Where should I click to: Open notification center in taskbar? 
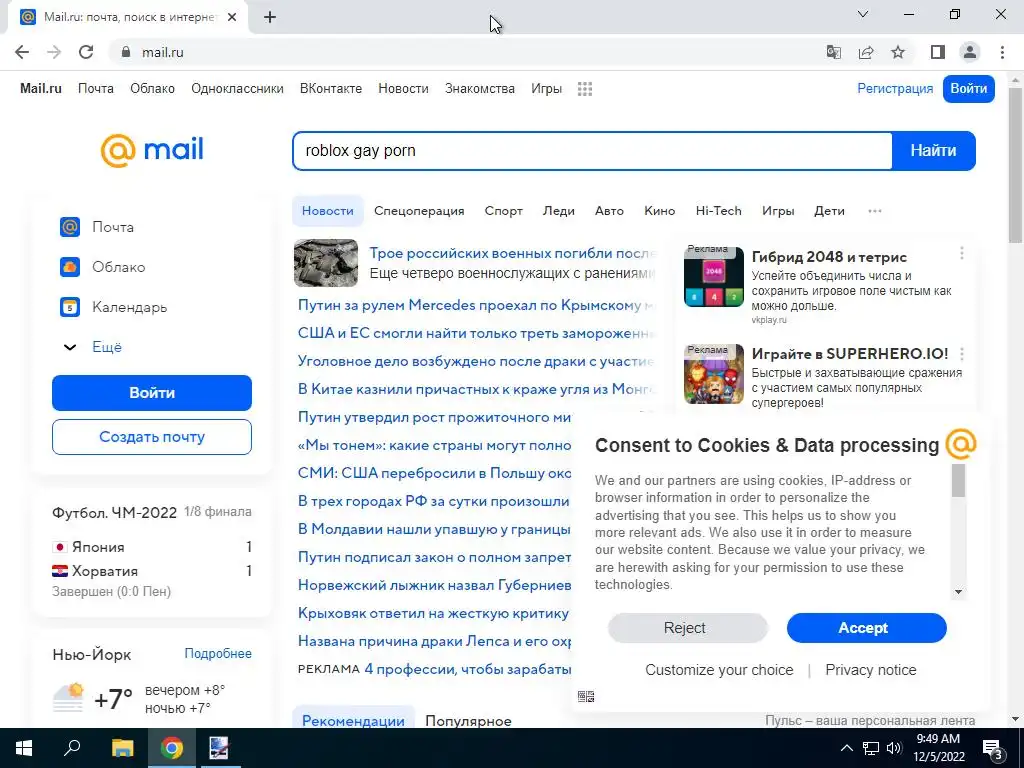993,748
